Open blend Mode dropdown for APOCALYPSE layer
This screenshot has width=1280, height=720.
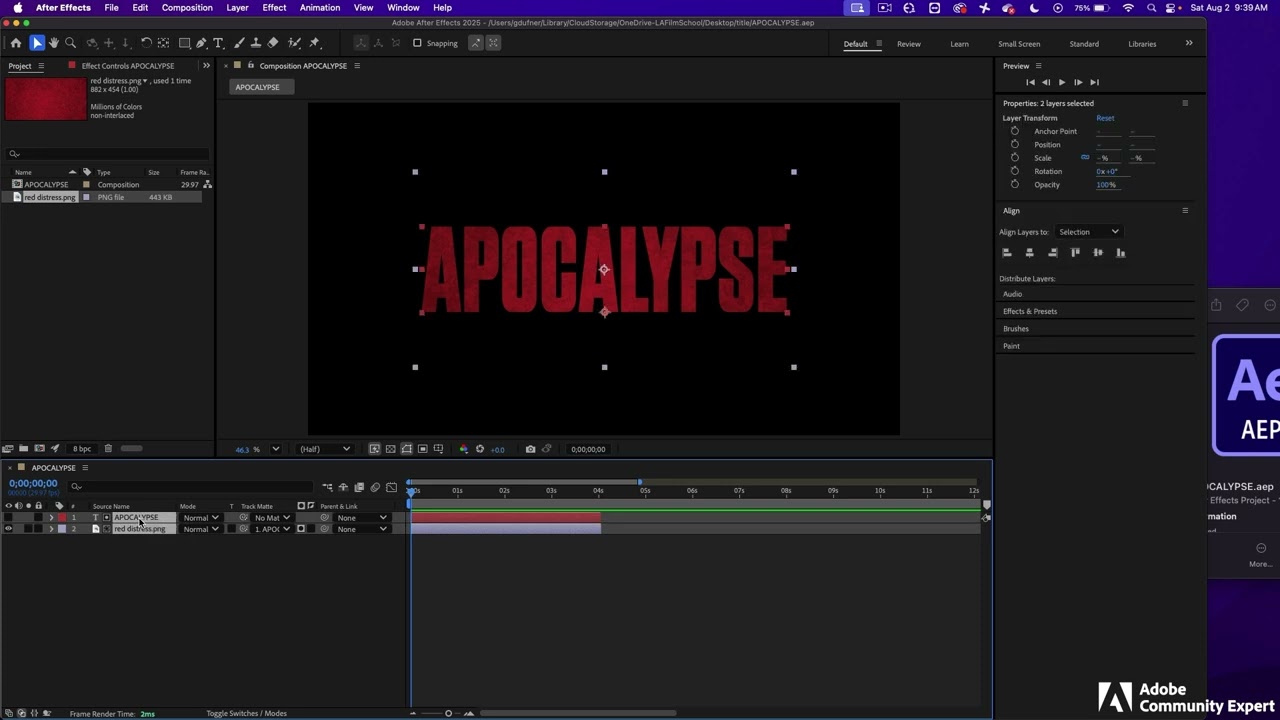pos(200,518)
